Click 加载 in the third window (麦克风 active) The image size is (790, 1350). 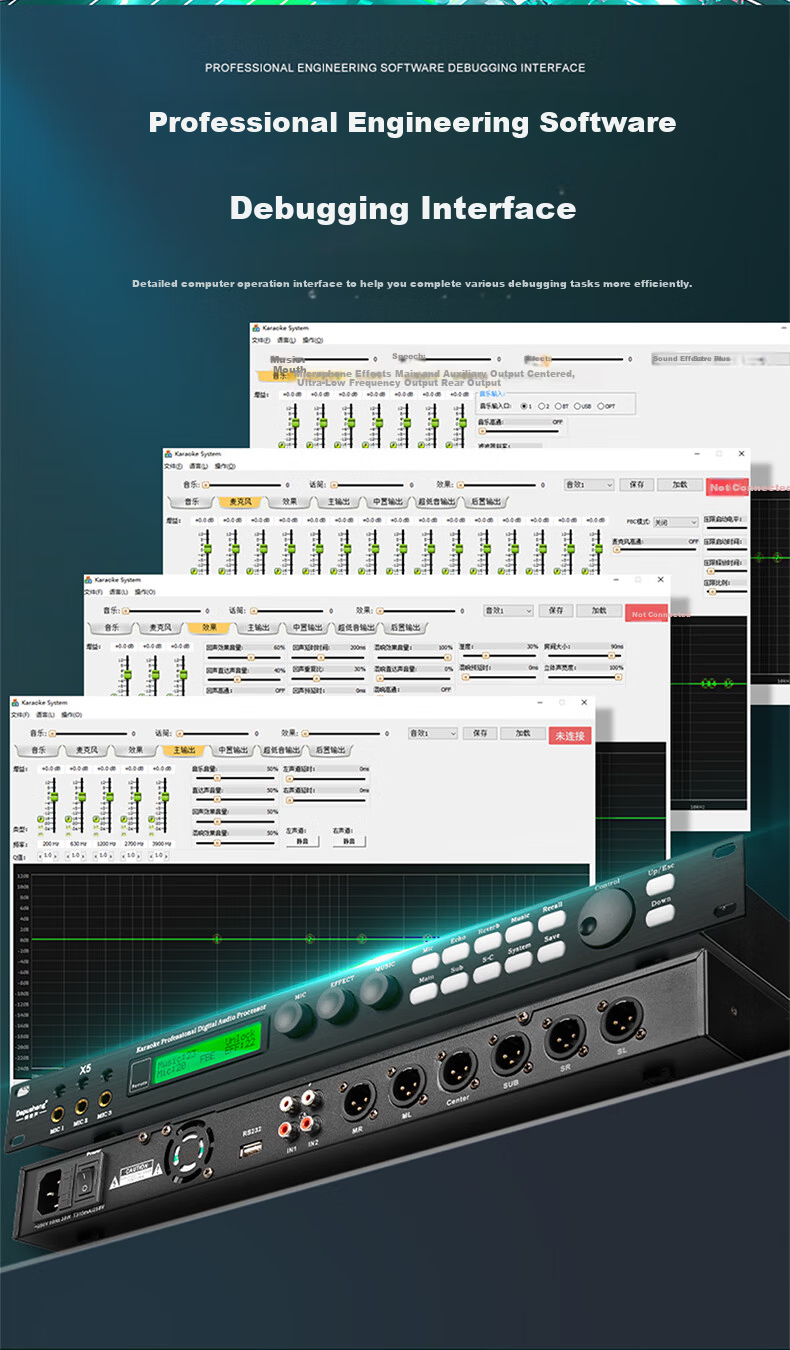(x=680, y=484)
